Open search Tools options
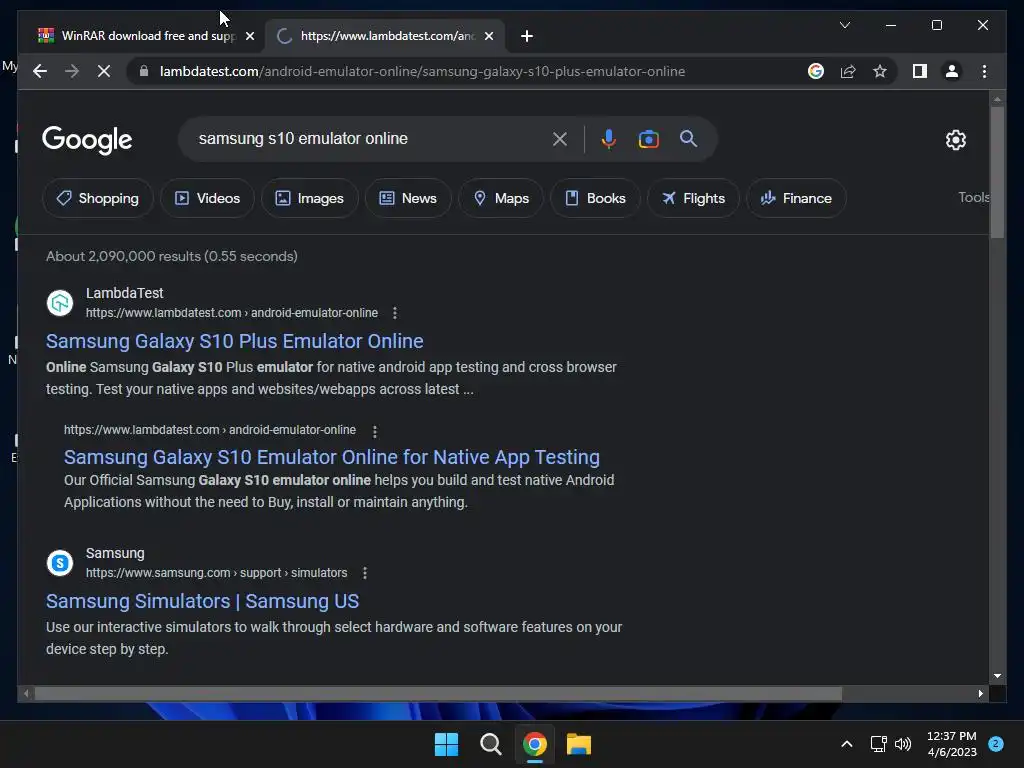 973,197
